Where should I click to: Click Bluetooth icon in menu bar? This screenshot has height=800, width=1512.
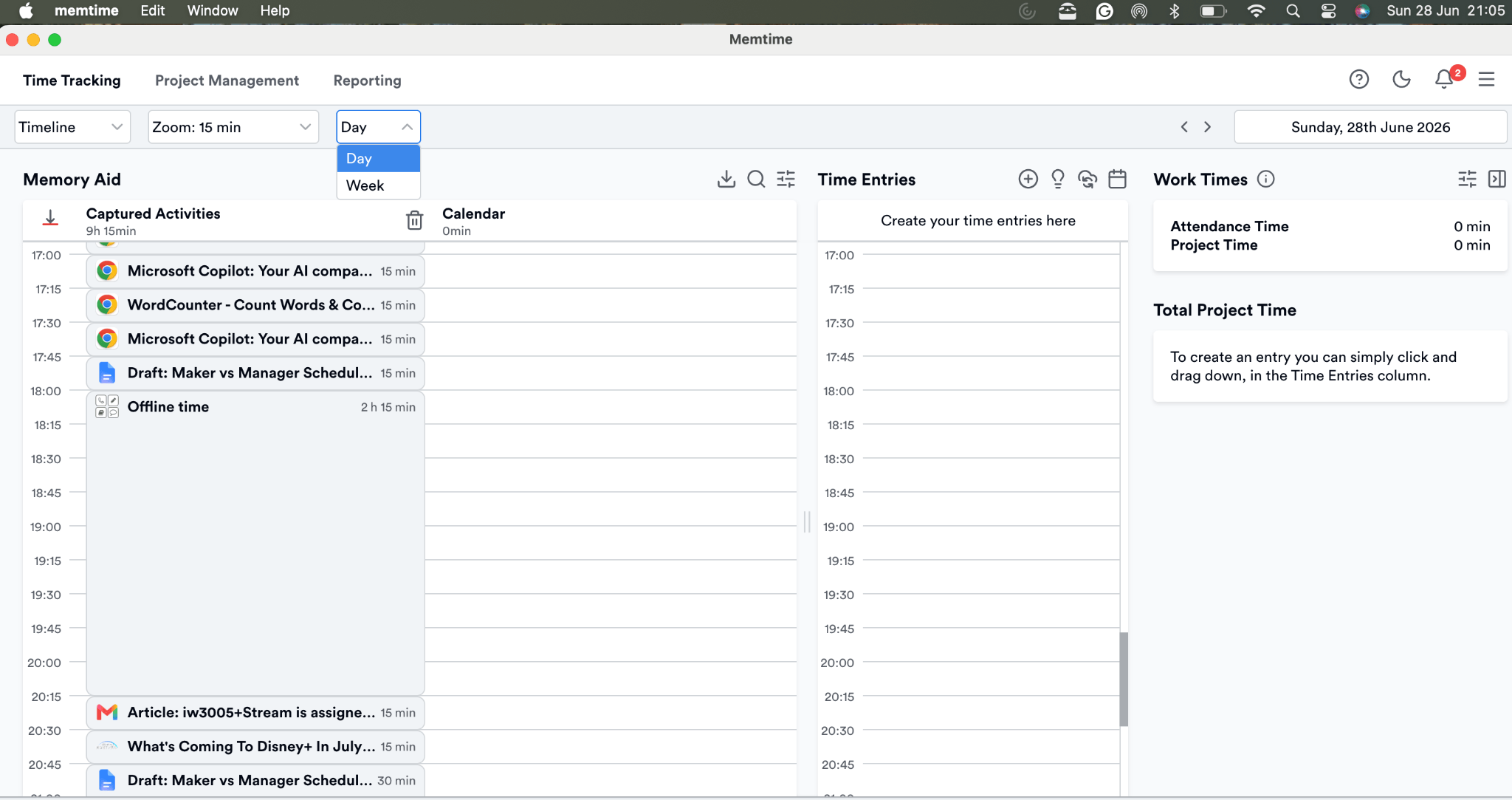(1175, 10)
